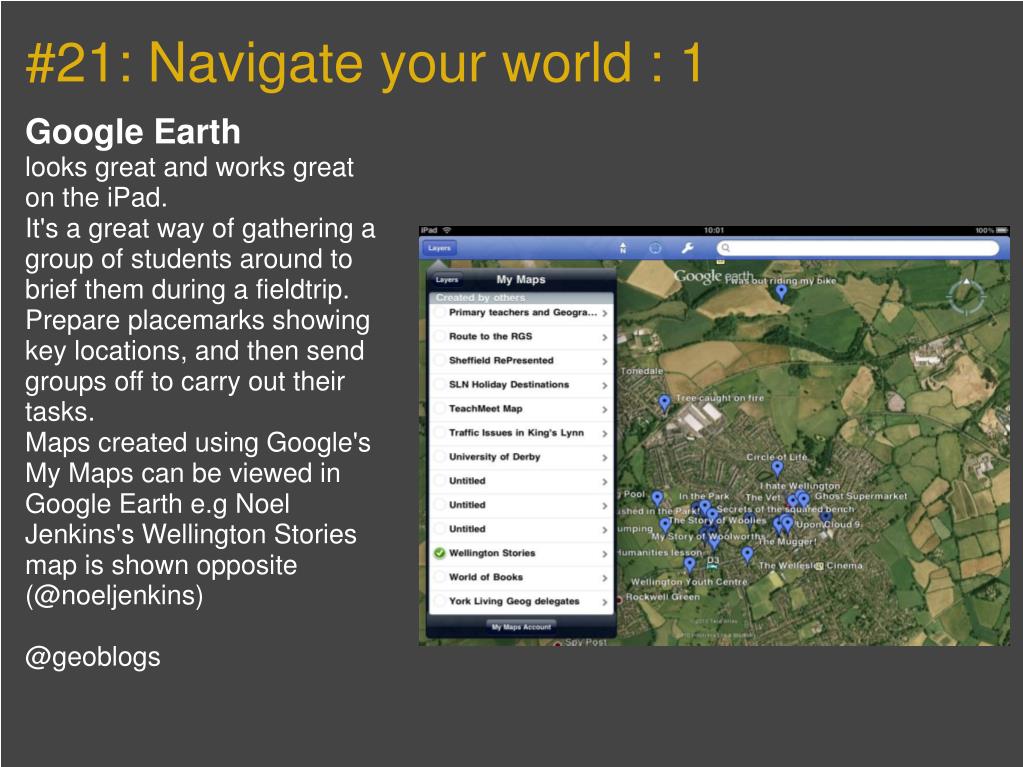Tick the 'York Living Geog delegates' checkbox
Viewport: 1023px width, 767px height.
(440, 601)
